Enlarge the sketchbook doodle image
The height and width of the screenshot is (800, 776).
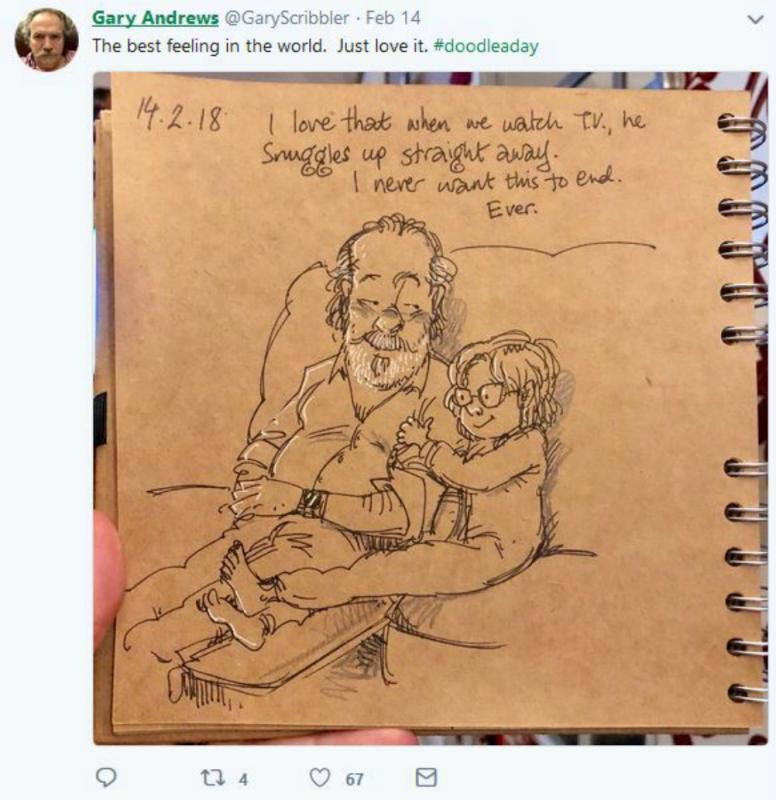(430, 408)
